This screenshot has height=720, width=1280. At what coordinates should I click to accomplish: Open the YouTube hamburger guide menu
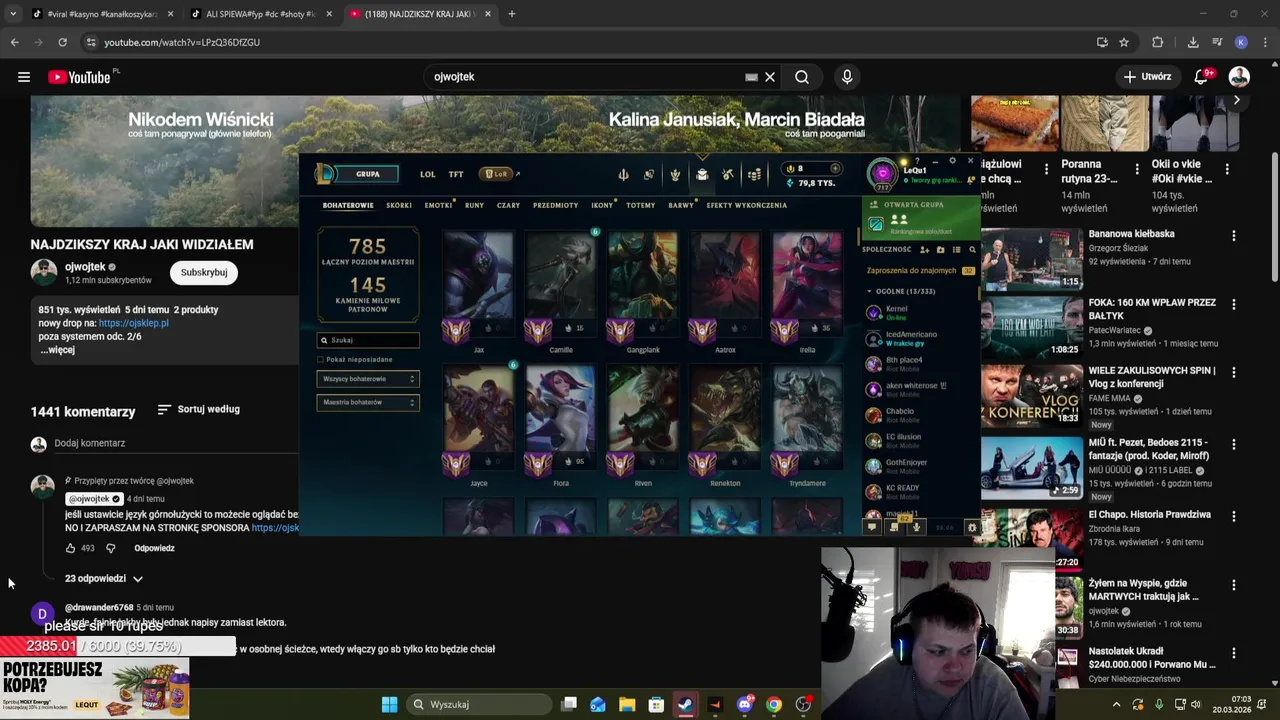point(24,77)
